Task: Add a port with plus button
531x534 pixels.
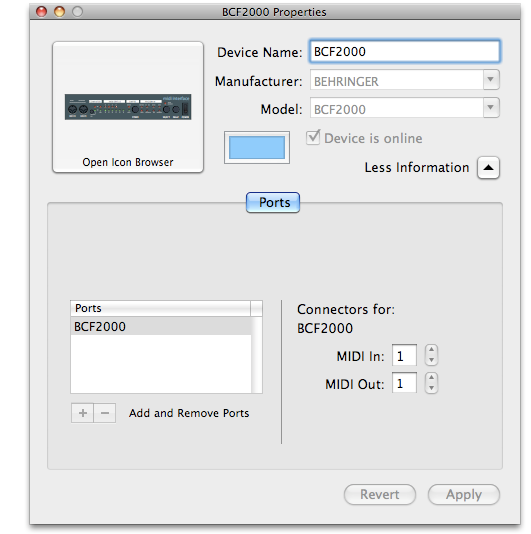Action: tap(82, 413)
